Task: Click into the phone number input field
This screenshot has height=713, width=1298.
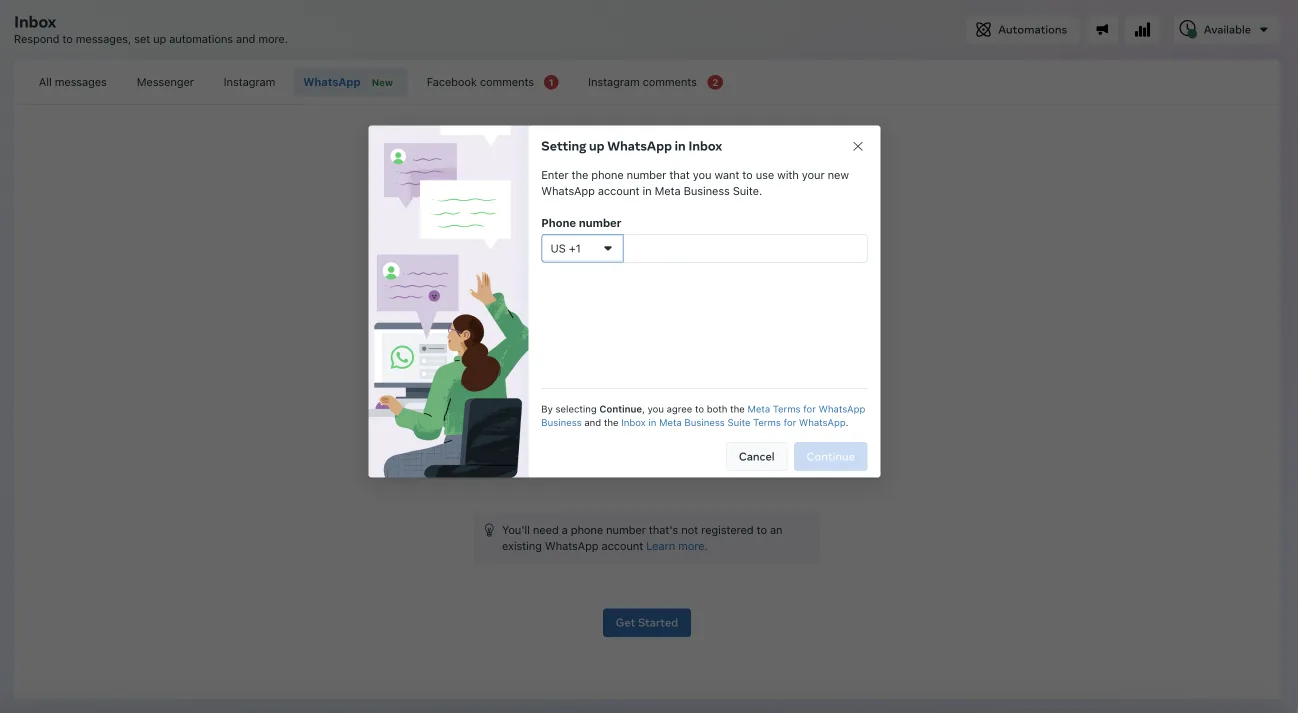Action: [745, 248]
